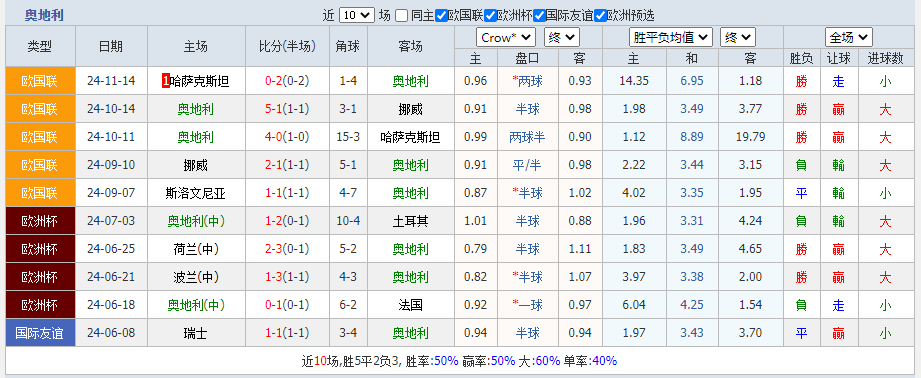921x378 pixels.
Task: Click the red card marker before 哈萨克斯坦
Action: tap(165, 81)
